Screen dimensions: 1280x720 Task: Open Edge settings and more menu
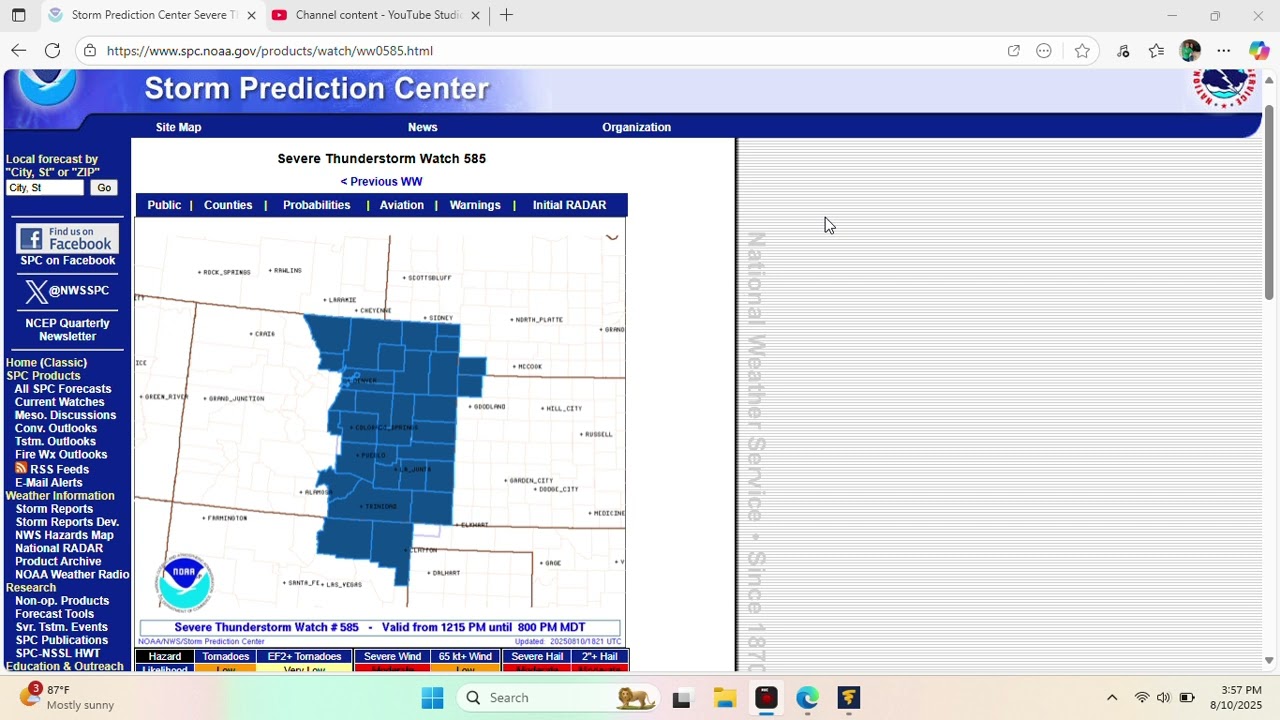pyautogui.click(x=1223, y=50)
